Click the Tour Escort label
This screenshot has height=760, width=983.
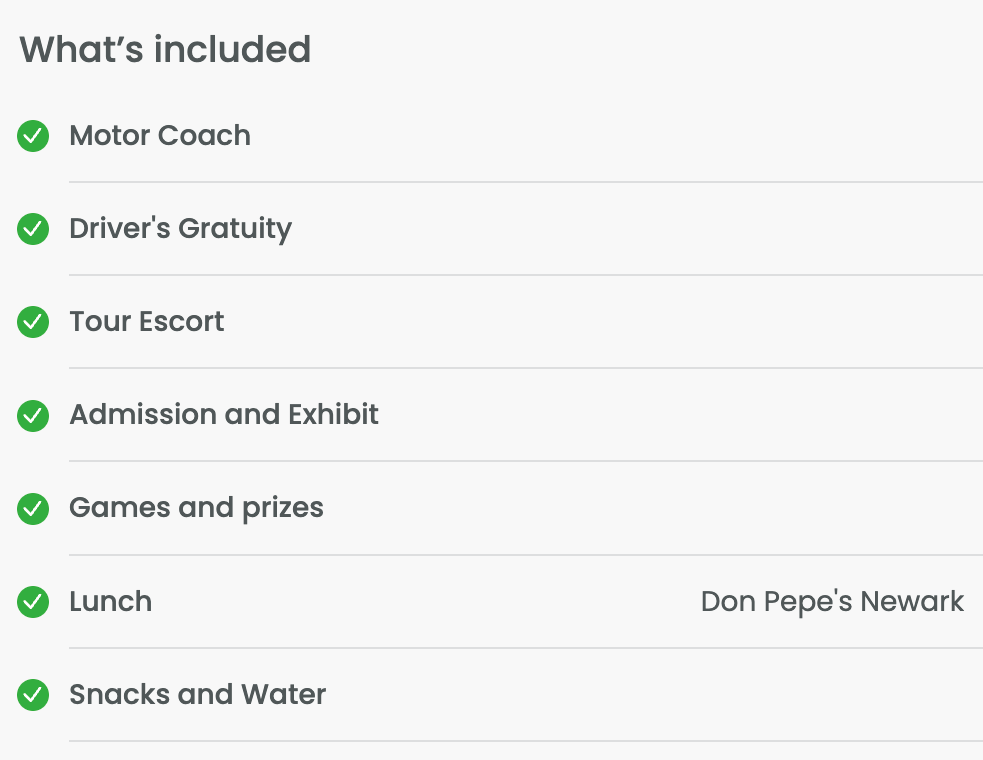click(147, 322)
